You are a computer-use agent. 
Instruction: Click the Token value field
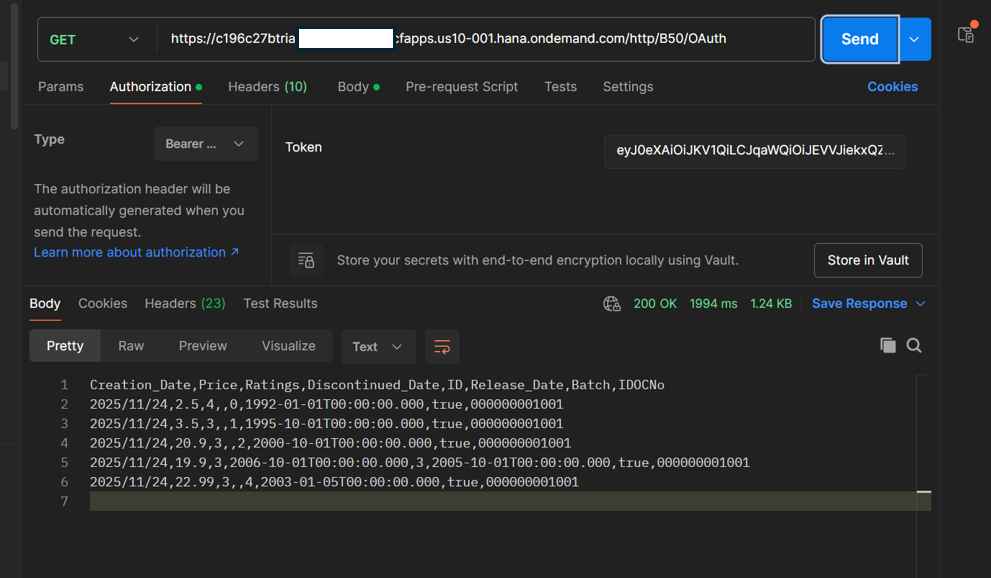click(x=755, y=151)
